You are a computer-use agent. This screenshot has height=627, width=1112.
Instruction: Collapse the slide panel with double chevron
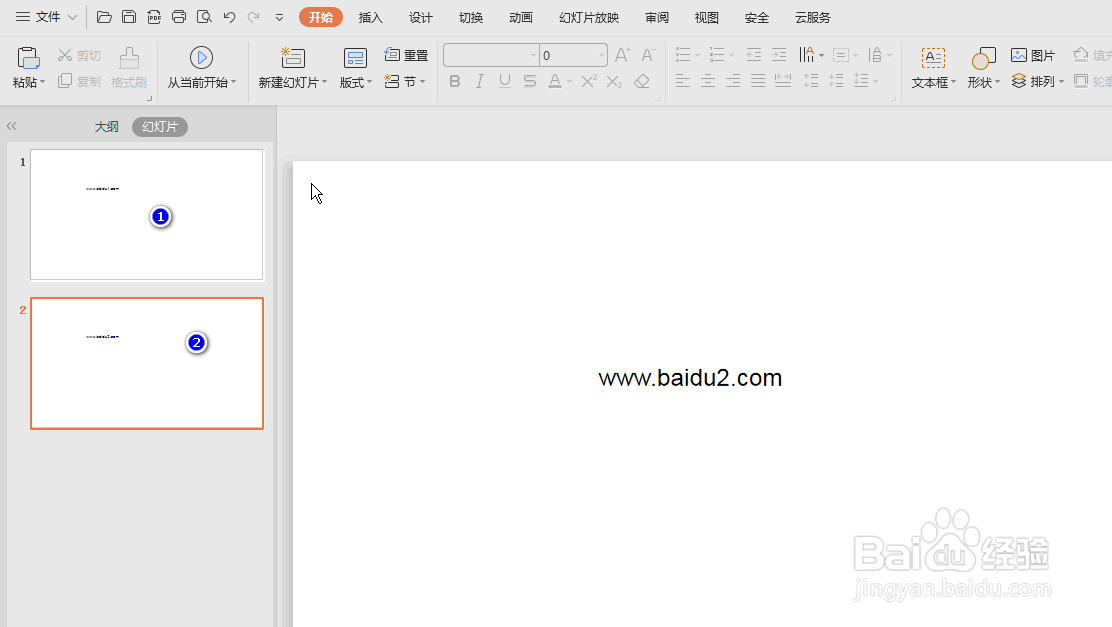tap(11, 126)
